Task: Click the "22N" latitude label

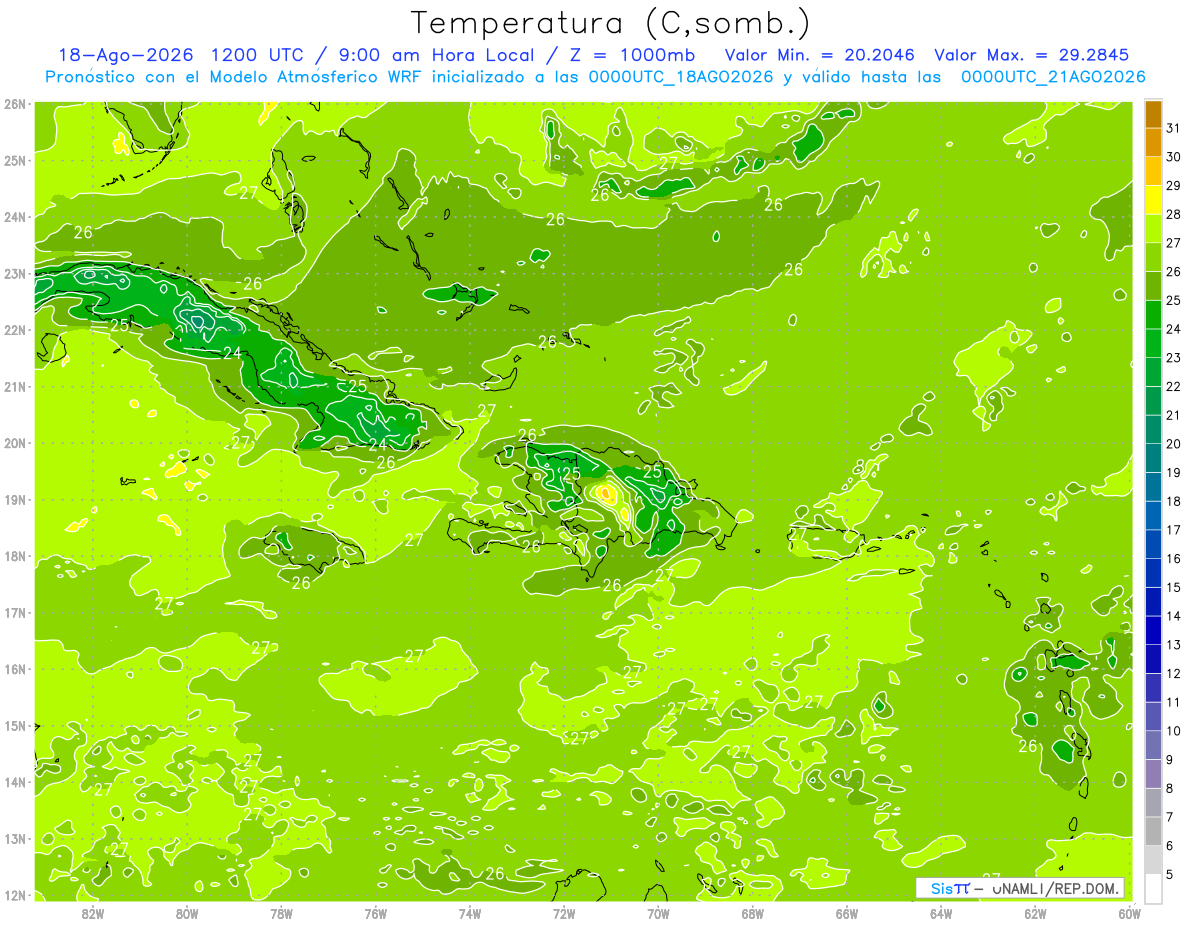Action: pos(15,330)
